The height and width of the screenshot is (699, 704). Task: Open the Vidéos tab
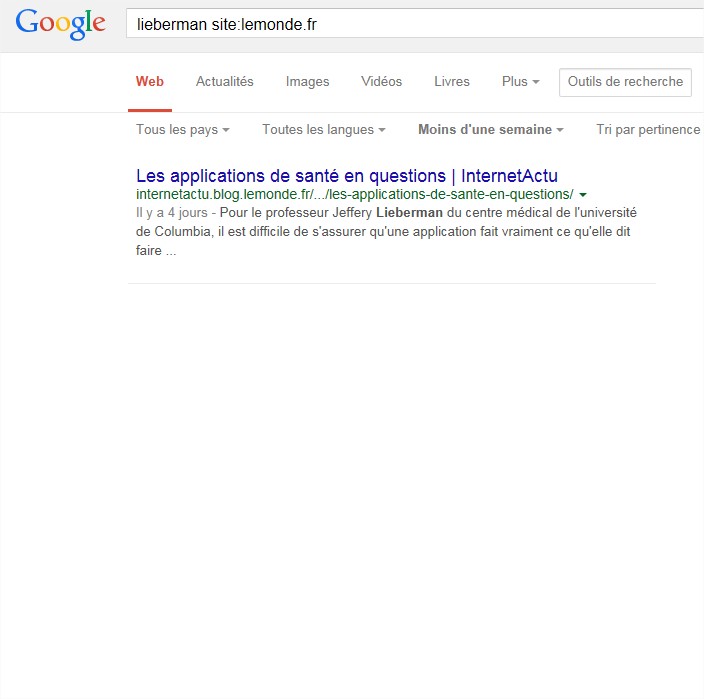pos(382,82)
